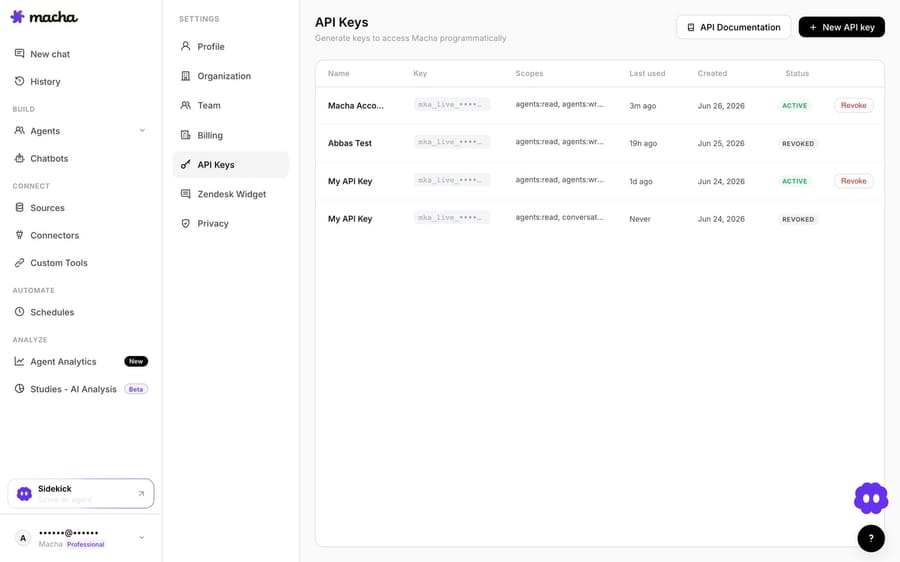The height and width of the screenshot is (562, 900).
Task: Open the floating purple Macha assistant bubble
Action: point(871,498)
